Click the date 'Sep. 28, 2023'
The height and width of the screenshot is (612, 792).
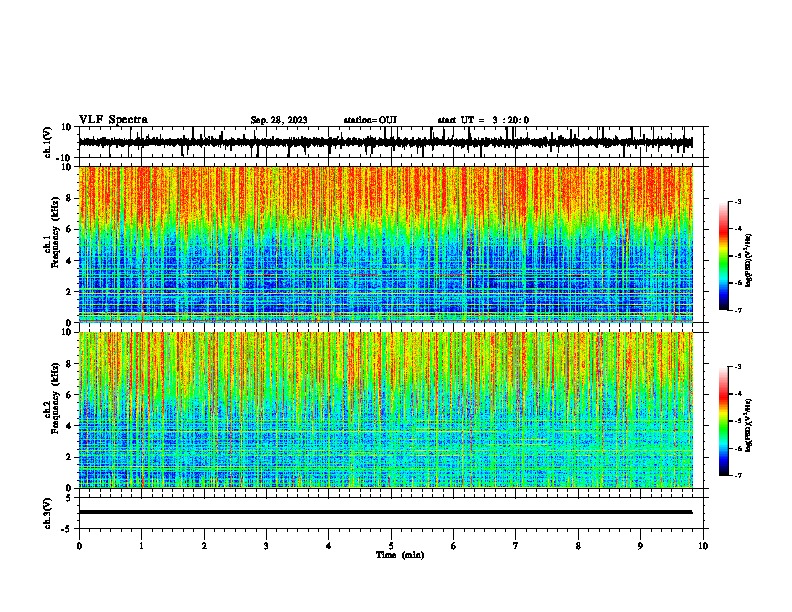(x=279, y=120)
